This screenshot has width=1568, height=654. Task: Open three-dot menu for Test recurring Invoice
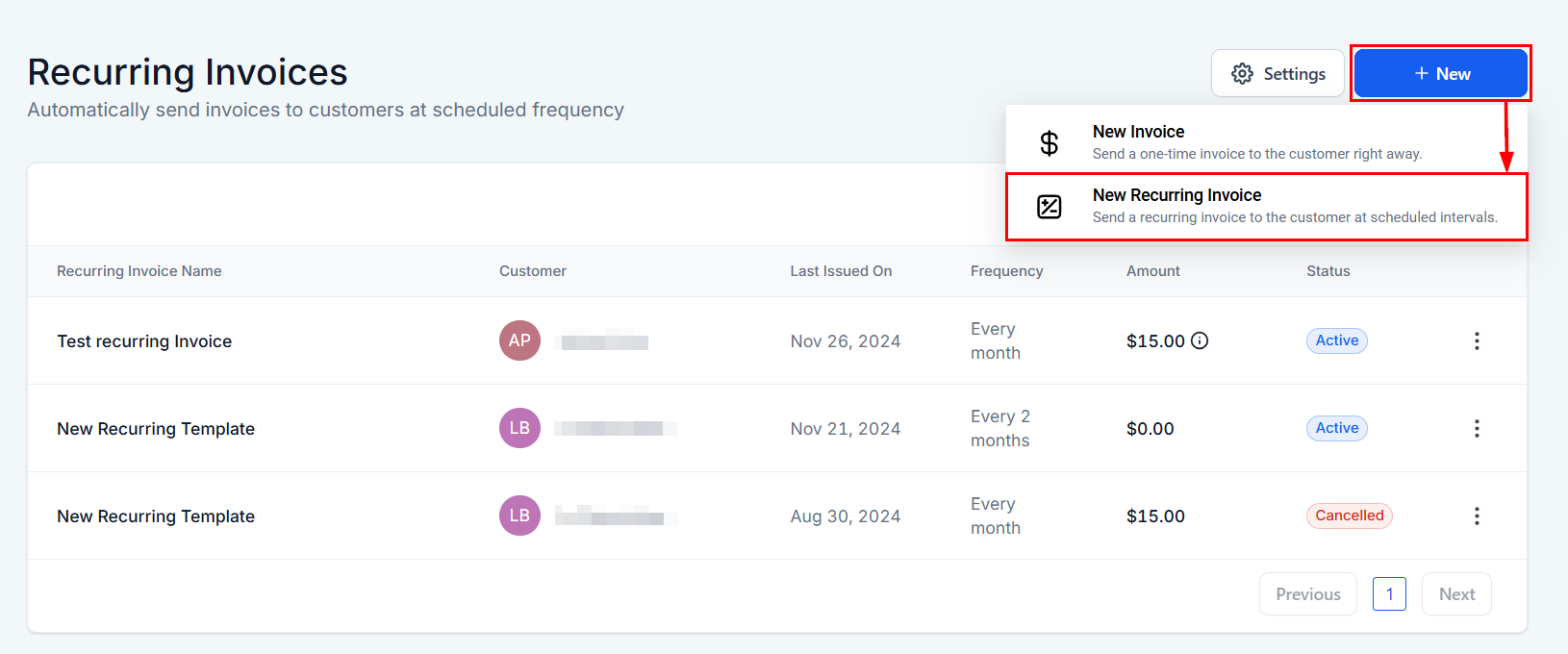pos(1477,340)
